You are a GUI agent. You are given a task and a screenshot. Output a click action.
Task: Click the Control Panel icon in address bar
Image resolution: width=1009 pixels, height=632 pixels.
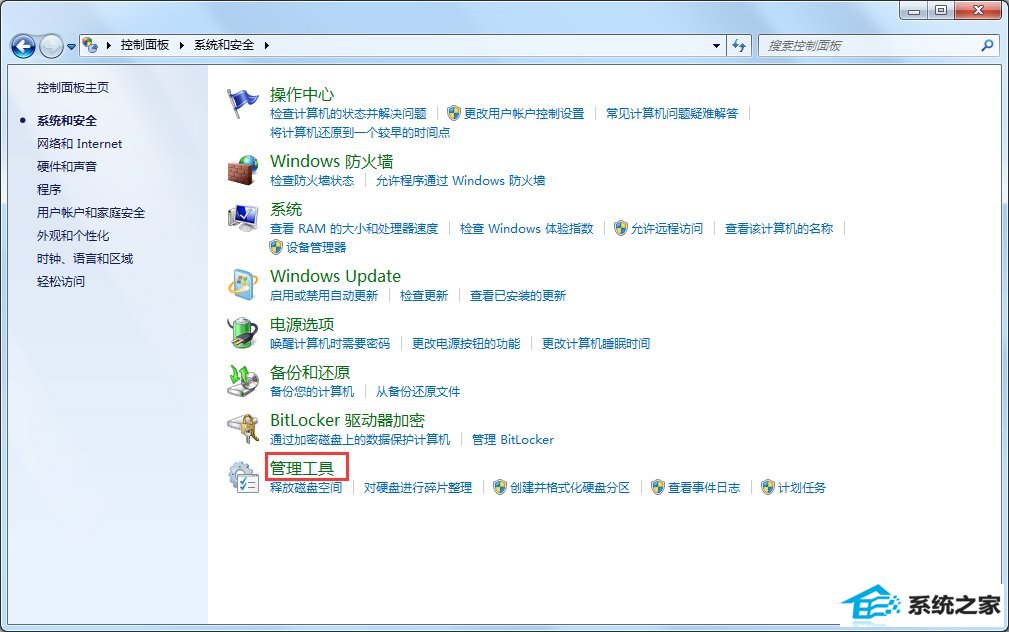(90, 45)
